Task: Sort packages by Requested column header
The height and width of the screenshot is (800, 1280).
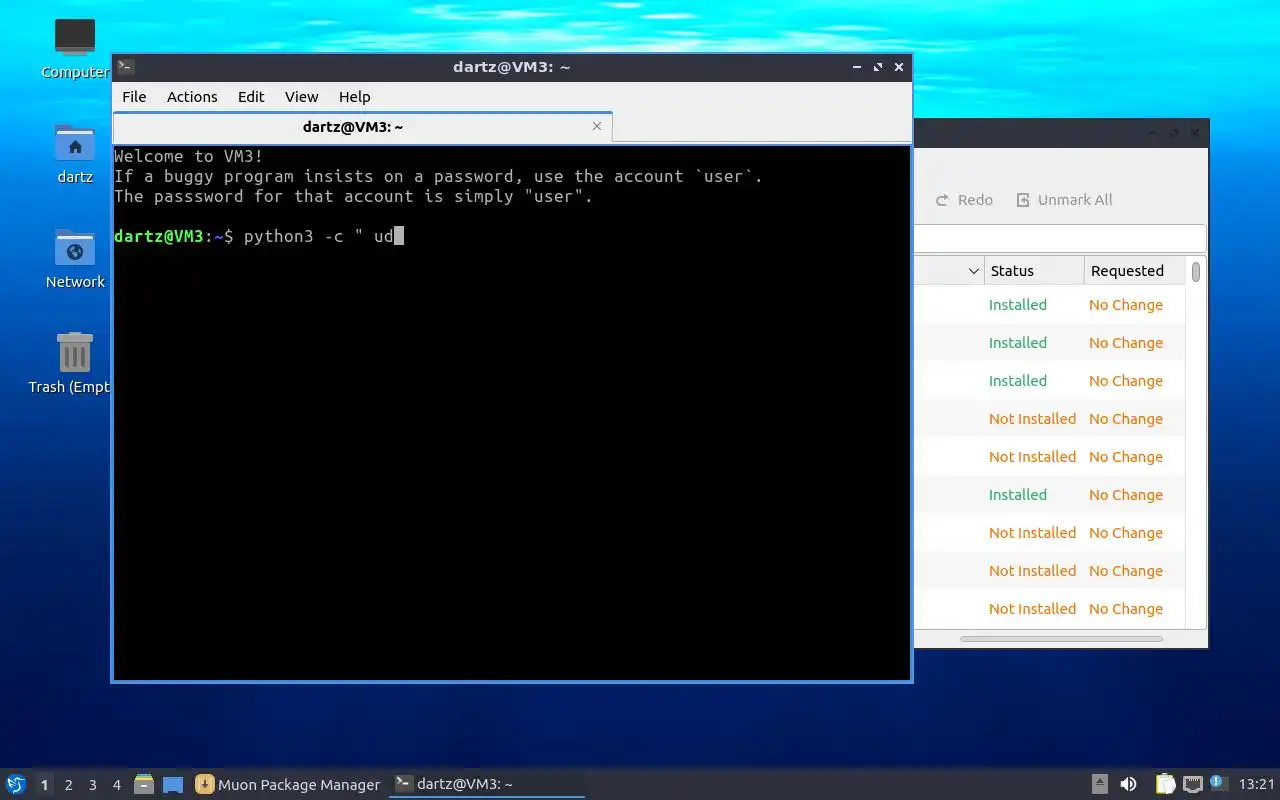Action: (x=1135, y=271)
